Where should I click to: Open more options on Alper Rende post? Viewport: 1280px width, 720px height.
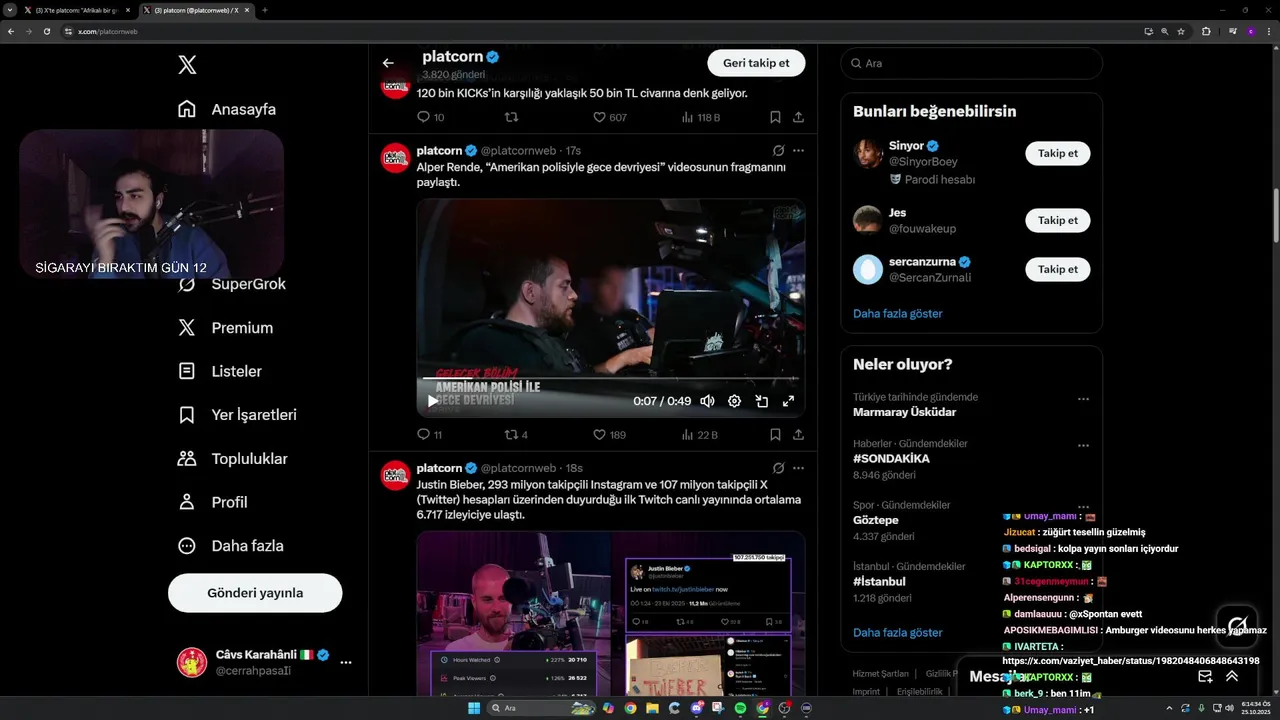(798, 150)
